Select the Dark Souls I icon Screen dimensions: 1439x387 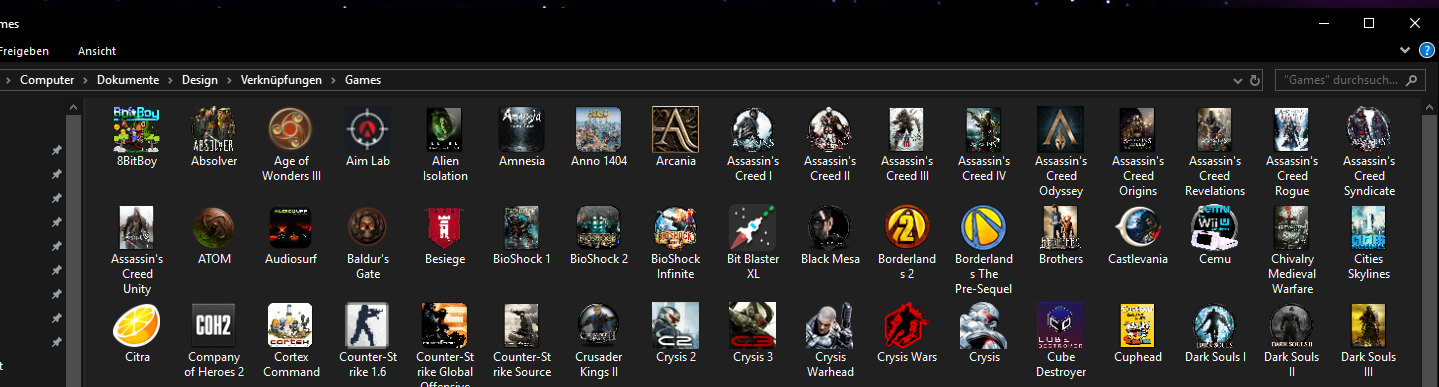(1215, 326)
